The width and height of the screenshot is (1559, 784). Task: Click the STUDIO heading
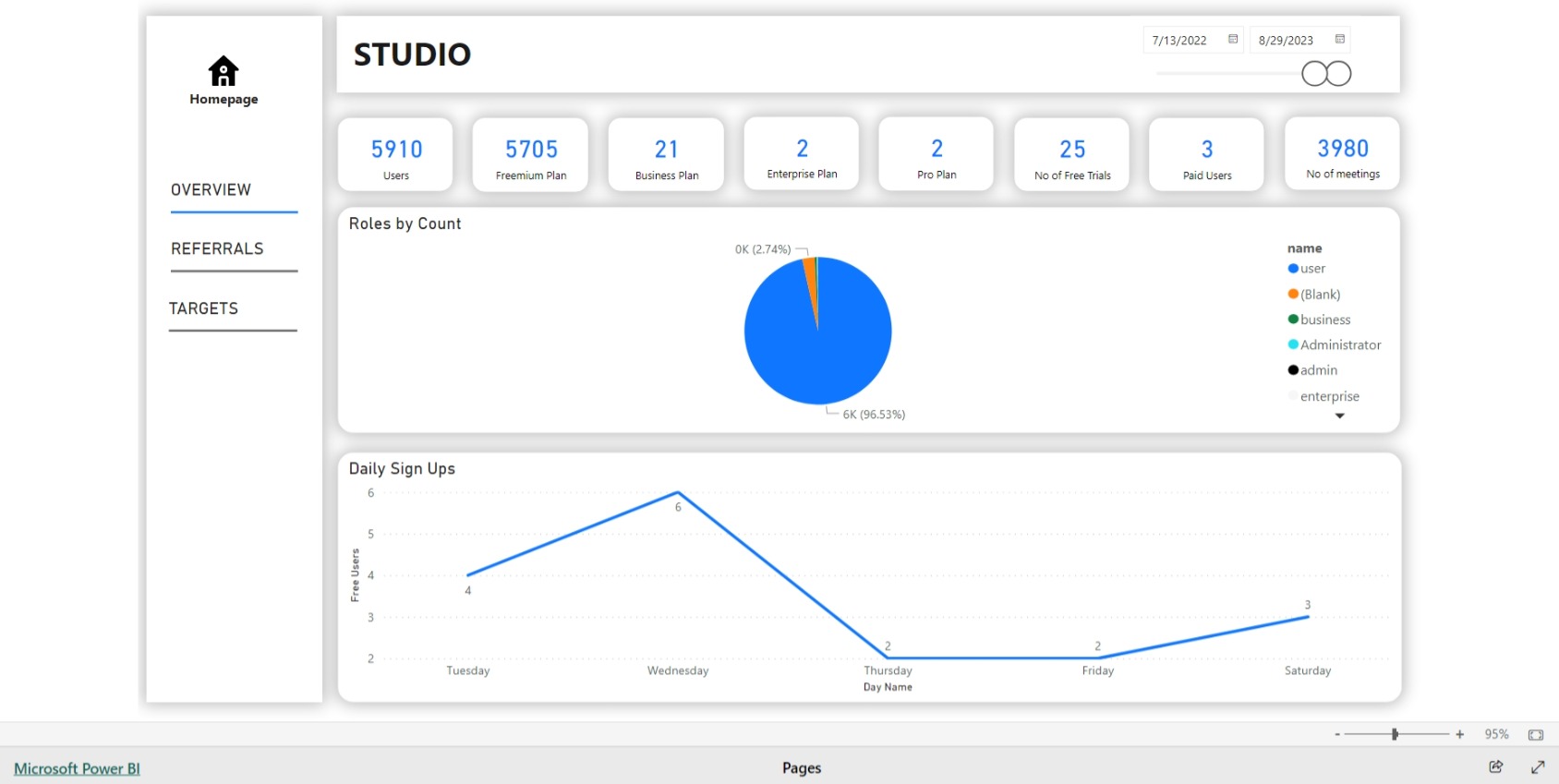412,54
